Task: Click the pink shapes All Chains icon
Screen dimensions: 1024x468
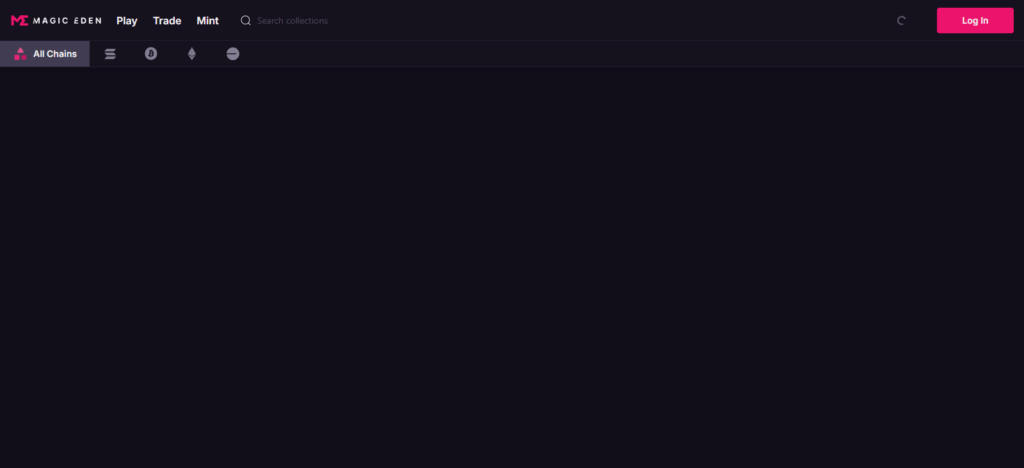Action: coord(20,54)
